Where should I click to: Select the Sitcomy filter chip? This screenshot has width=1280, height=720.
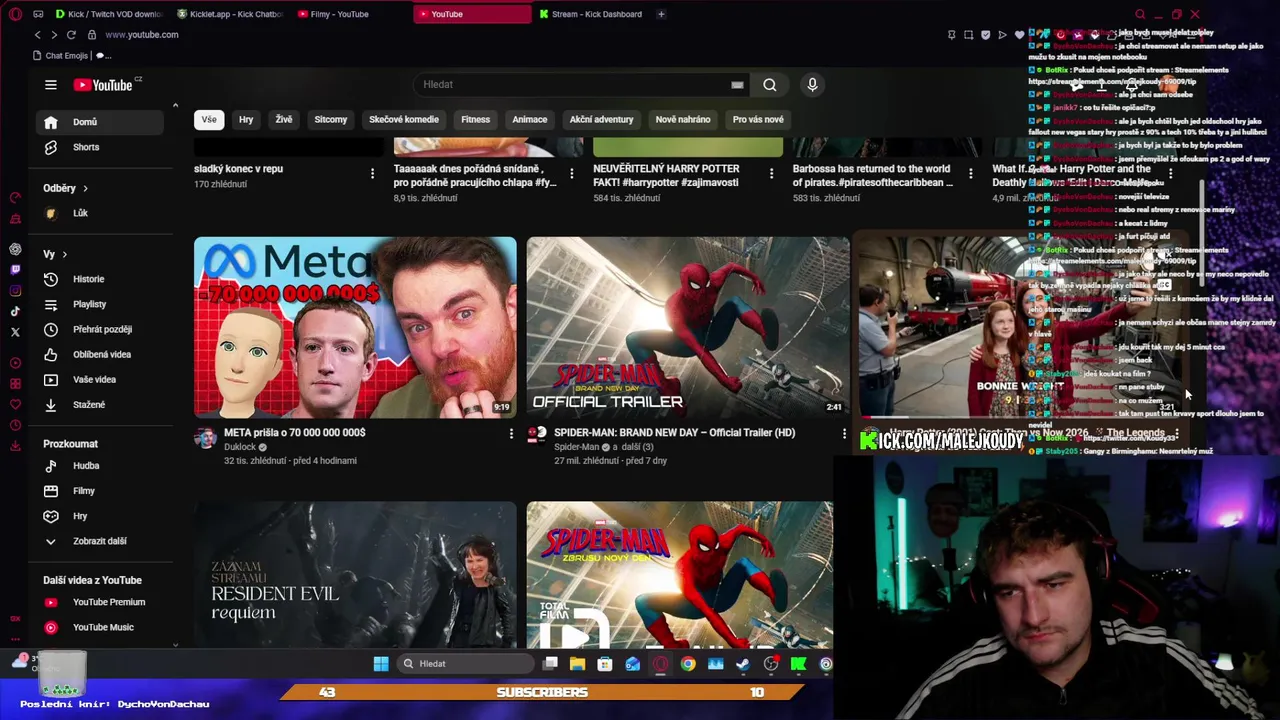pos(331,120)
